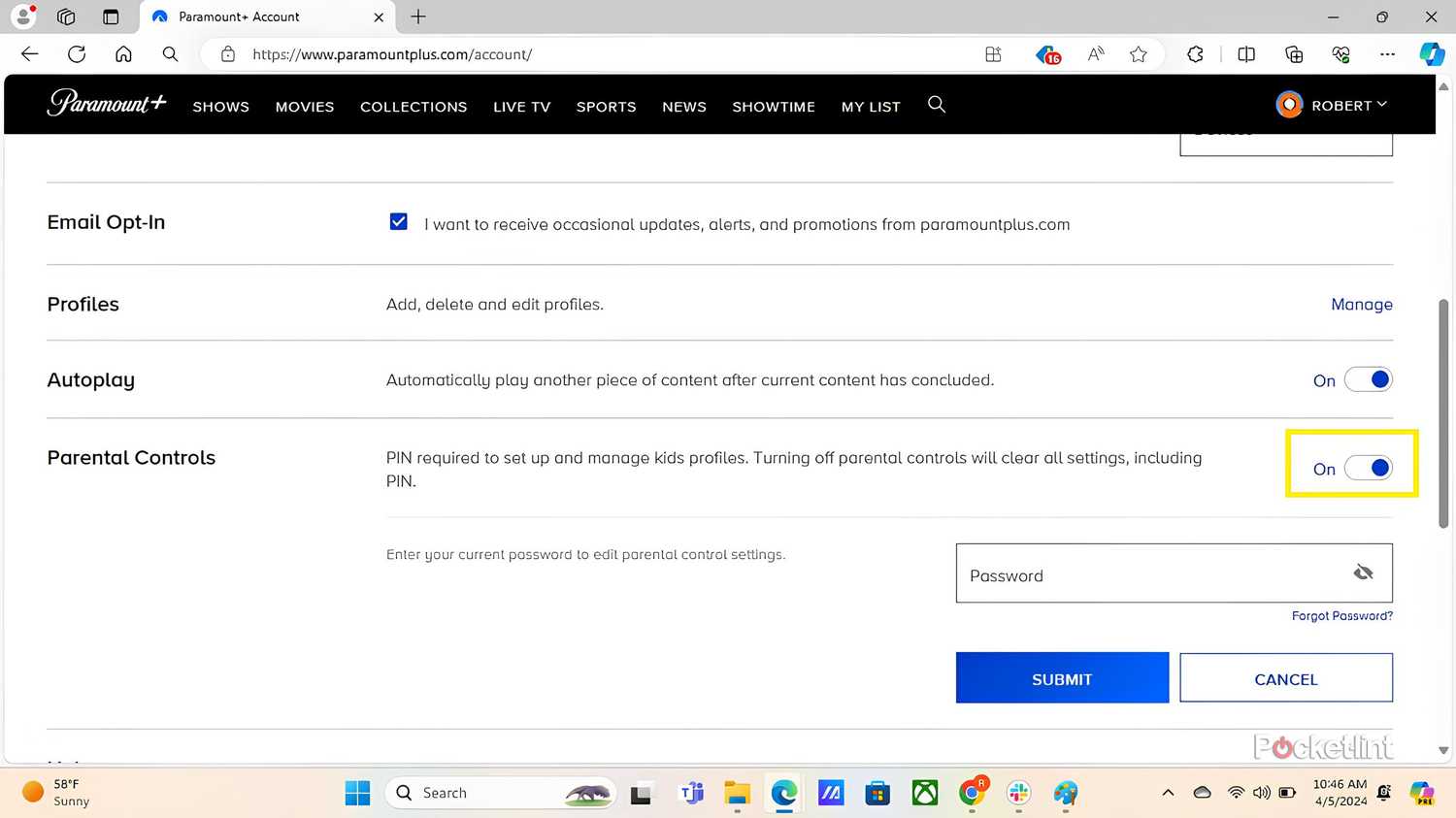Open the search magnifier in Paramount+ navigation
Screen dimensions: 1456x818
coord(937,104)
